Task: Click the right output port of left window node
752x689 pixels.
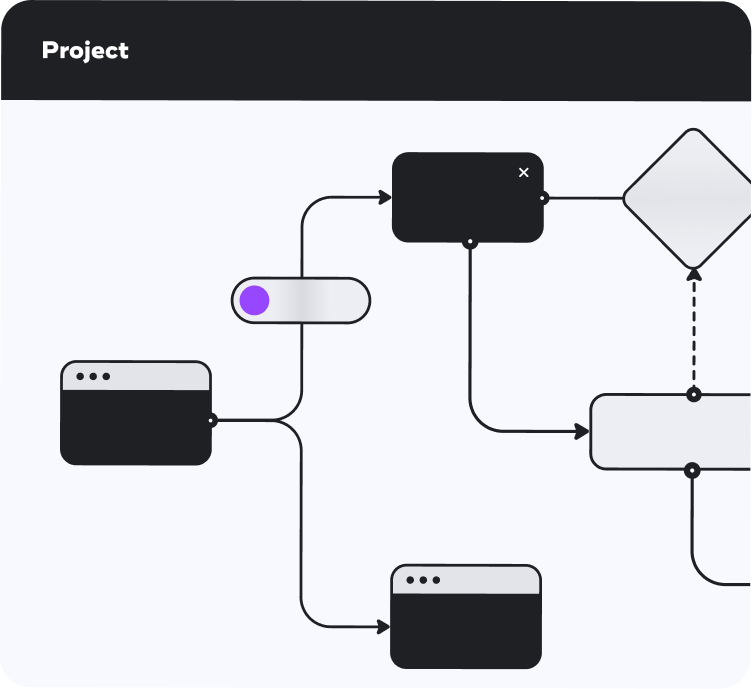Action: click(x=211, y=421)
